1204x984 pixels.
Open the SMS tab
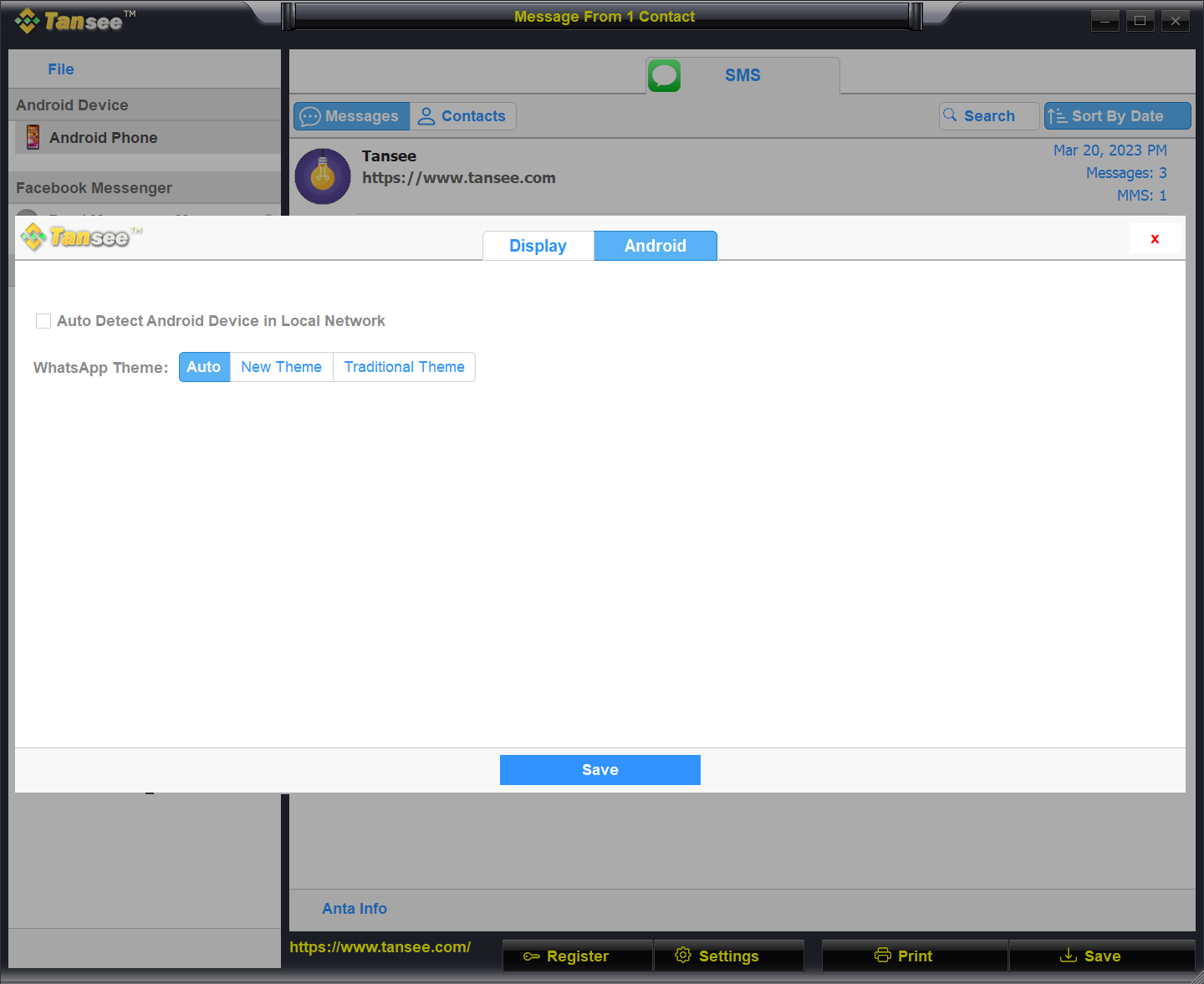(x=742, y=75)
